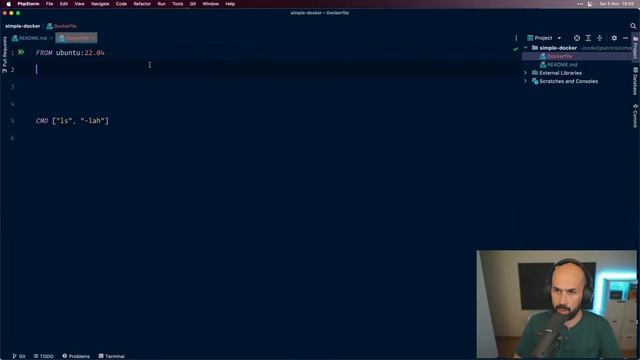Open the Terminal tool window
Screen dimensions: 640x360
click(111, 356)
